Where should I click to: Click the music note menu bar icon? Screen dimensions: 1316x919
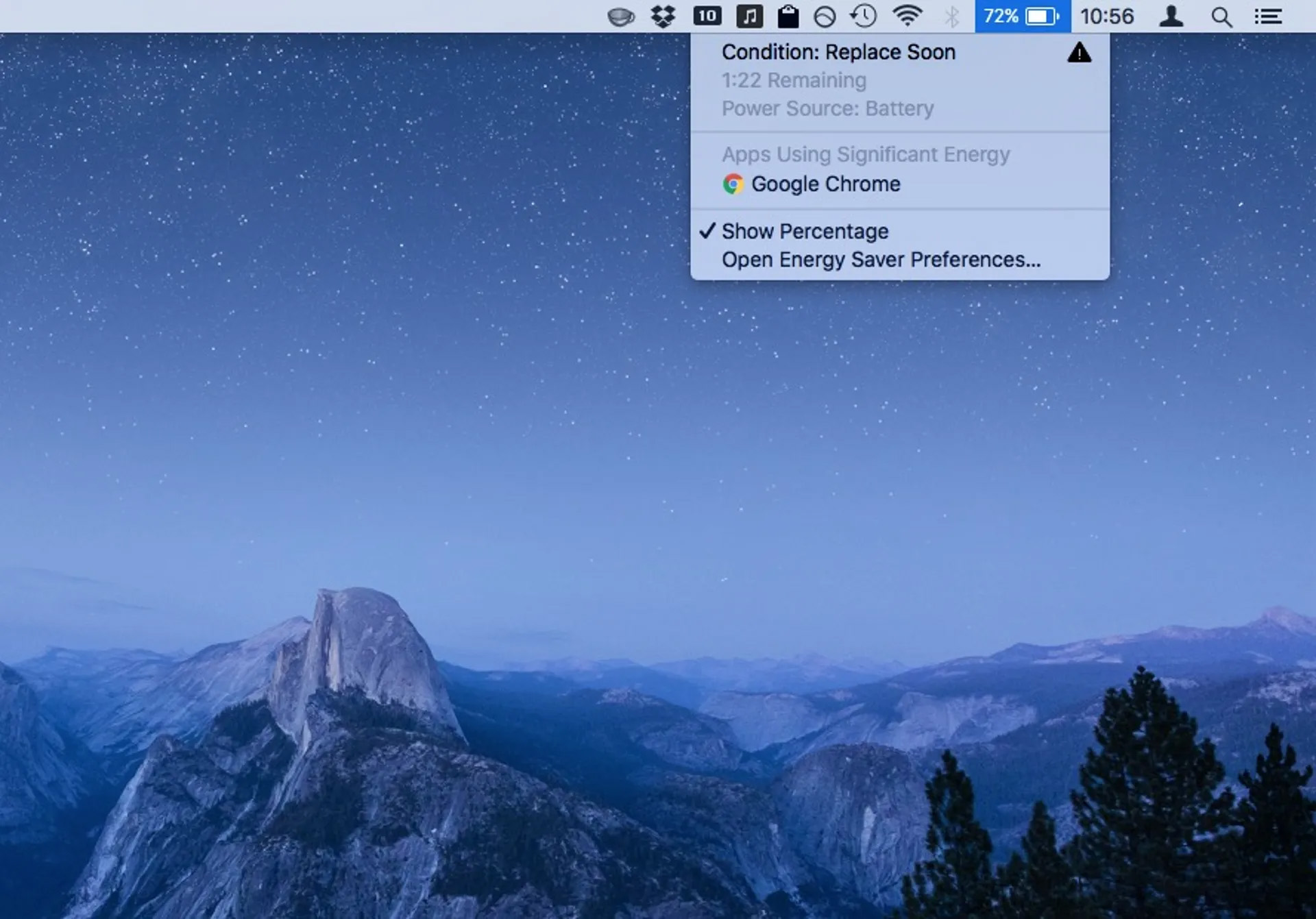(749, 16)
